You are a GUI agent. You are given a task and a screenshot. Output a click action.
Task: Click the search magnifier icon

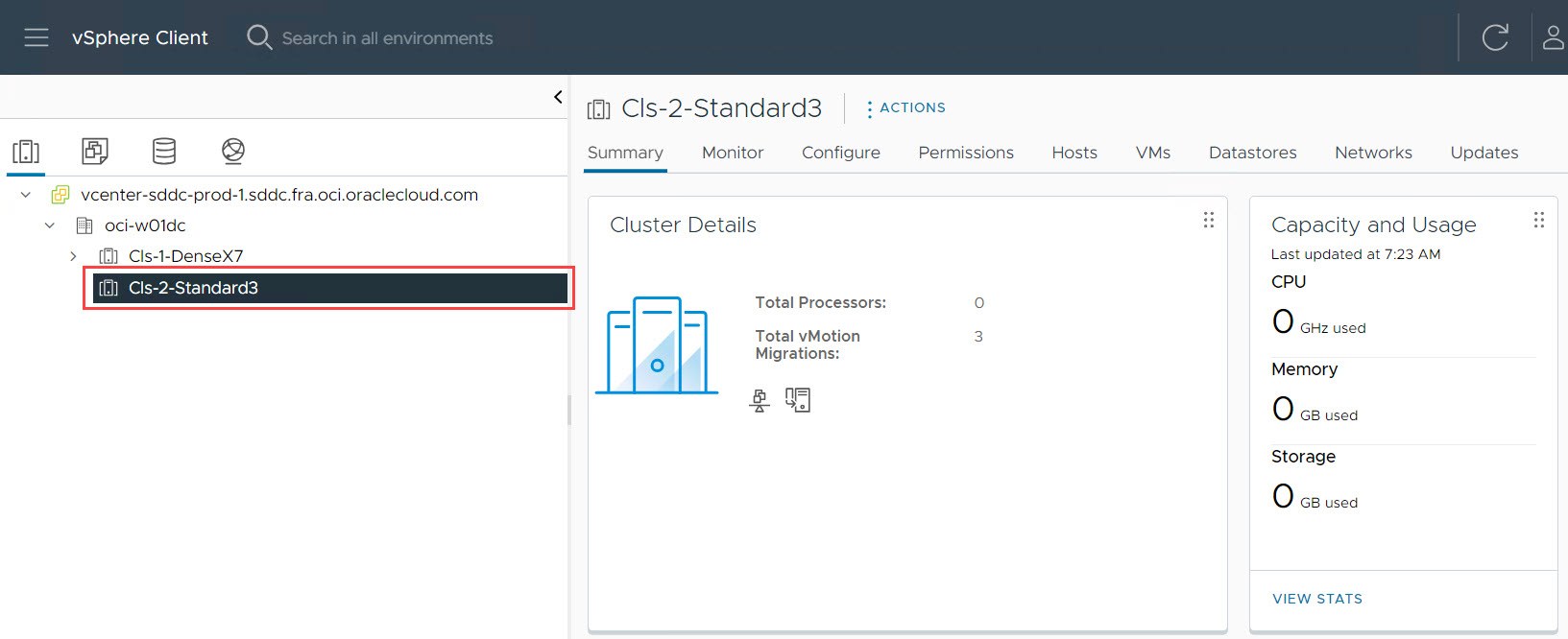[259, 37]
